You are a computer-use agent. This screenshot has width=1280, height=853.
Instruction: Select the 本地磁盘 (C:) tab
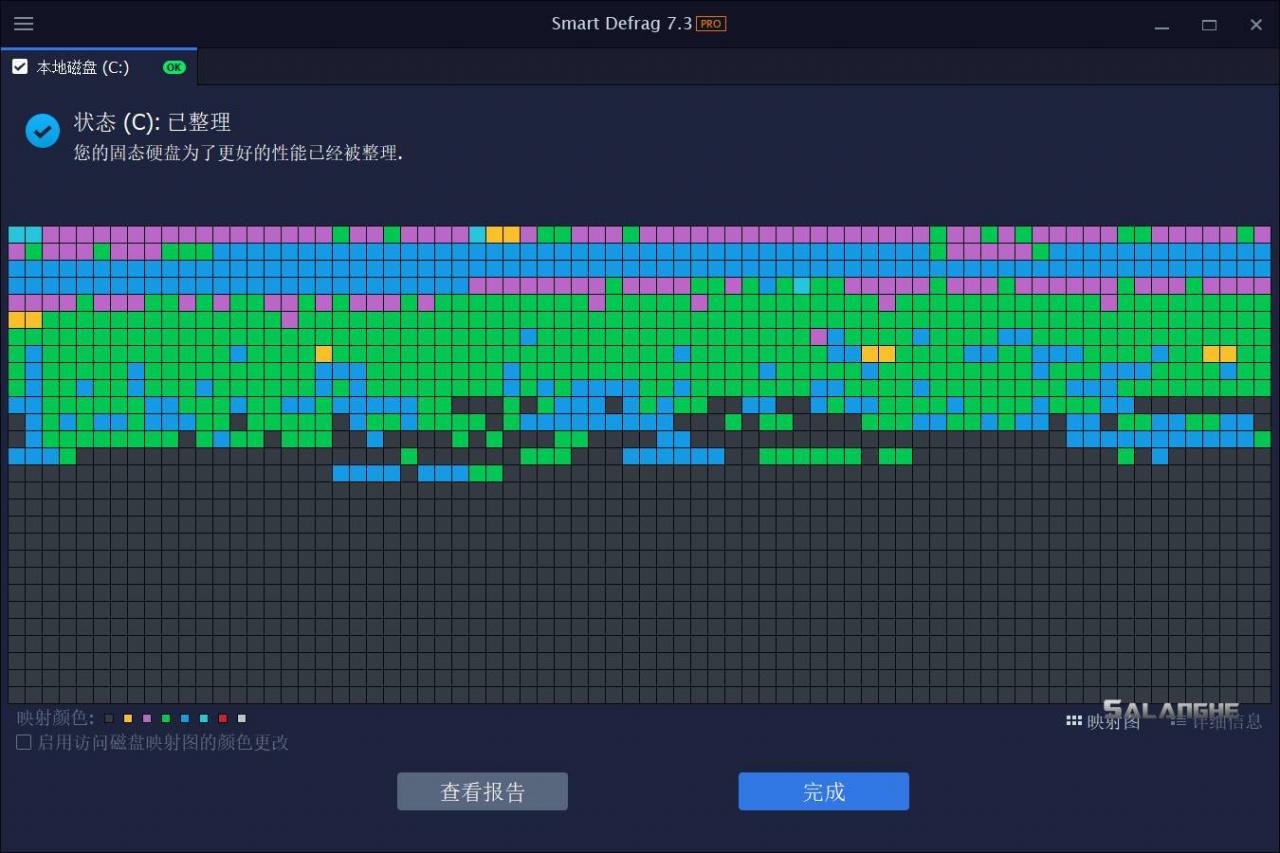tap(80, 67)
